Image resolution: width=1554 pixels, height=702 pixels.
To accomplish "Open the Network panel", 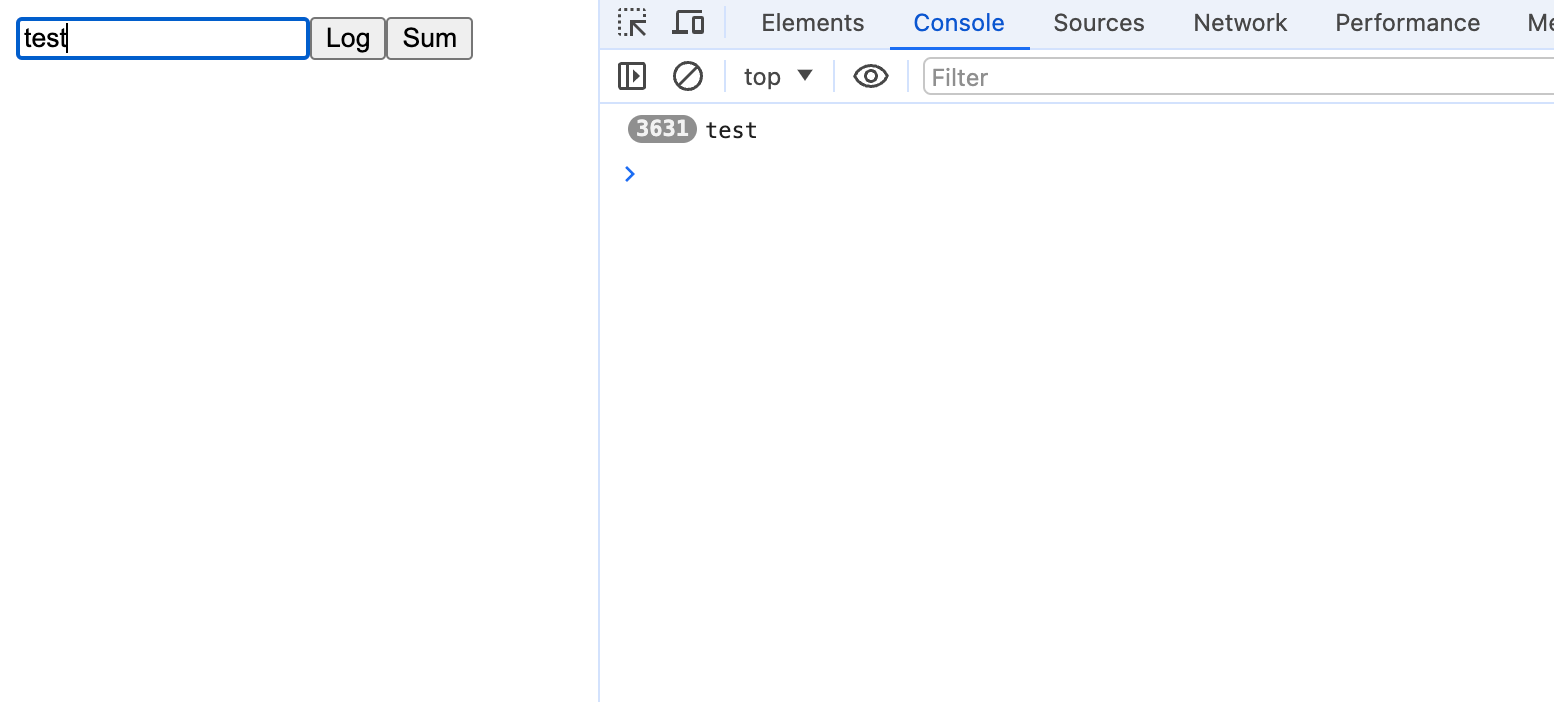I will (x=1239, y=22).
